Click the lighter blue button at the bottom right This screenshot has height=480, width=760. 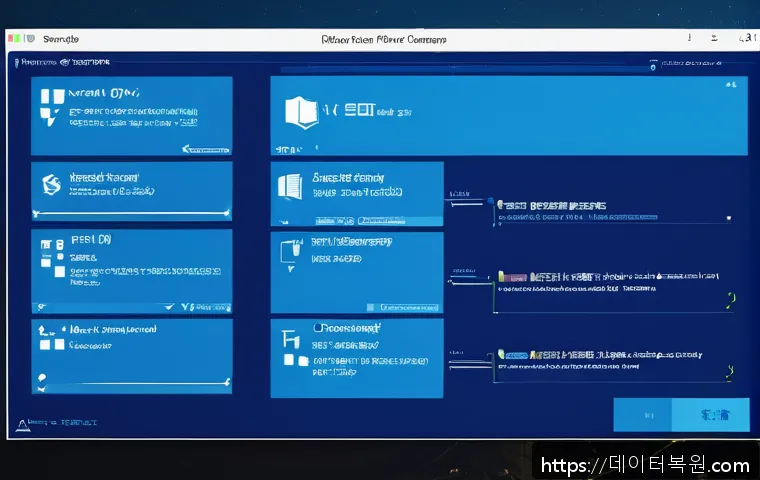click(711, 415)
